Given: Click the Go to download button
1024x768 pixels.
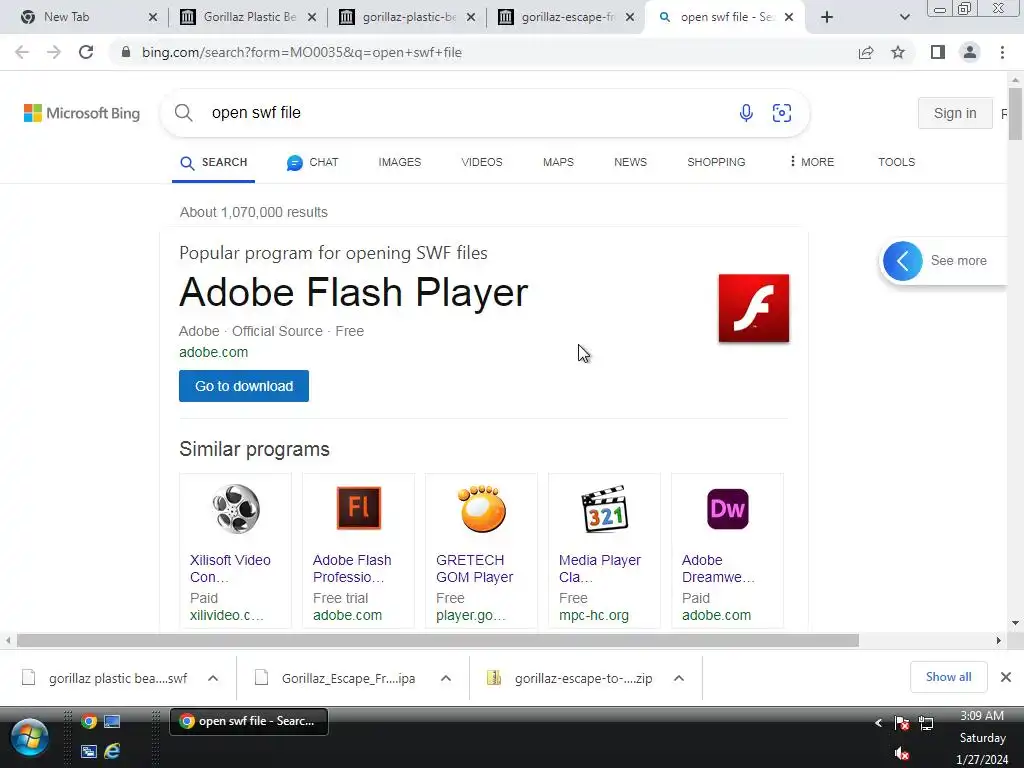Looking at the screenshot, I should 244,386.
